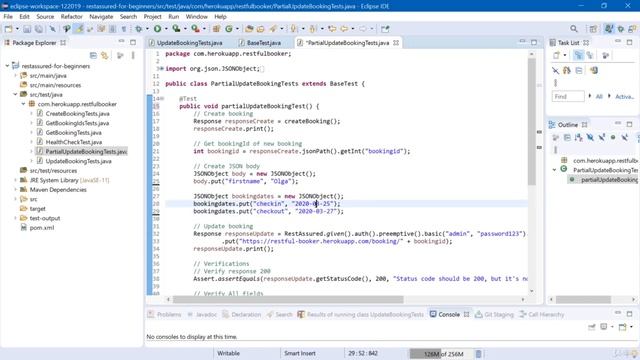The image size is (640, 360).
Task: Click the editor horizontal scrollbar
Action: 288,300
